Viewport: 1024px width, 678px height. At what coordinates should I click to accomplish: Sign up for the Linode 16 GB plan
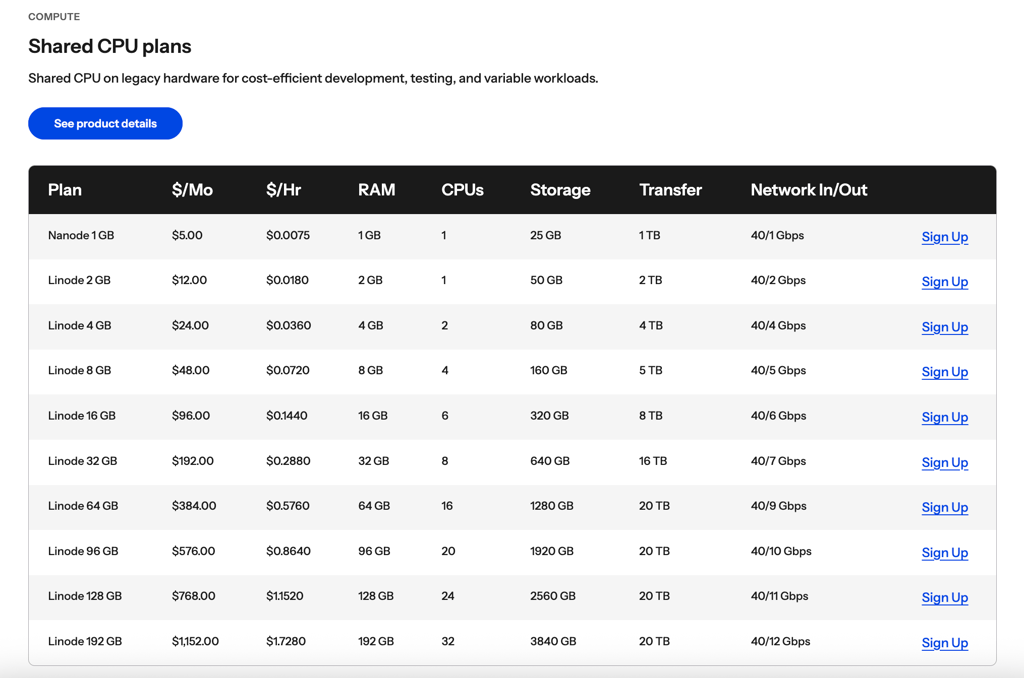click(944, 417)
